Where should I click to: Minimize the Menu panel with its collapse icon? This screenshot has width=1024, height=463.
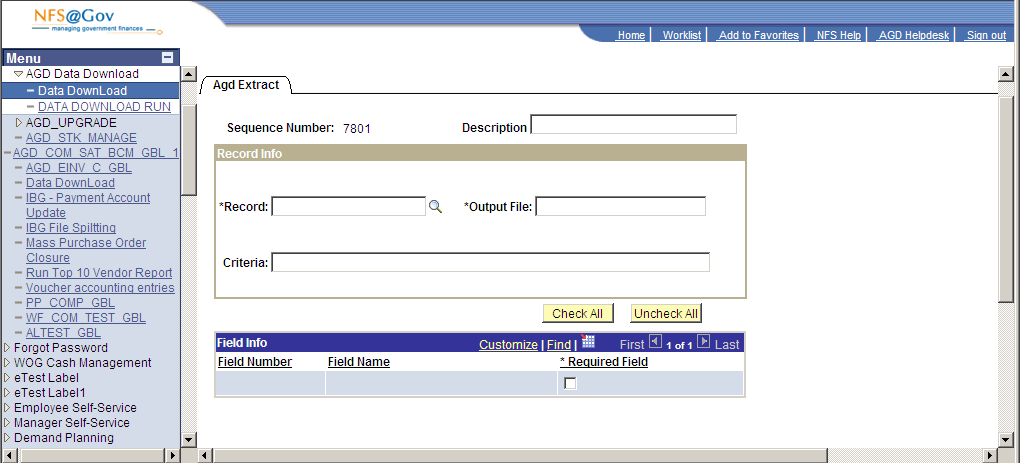tap(168, 58)
